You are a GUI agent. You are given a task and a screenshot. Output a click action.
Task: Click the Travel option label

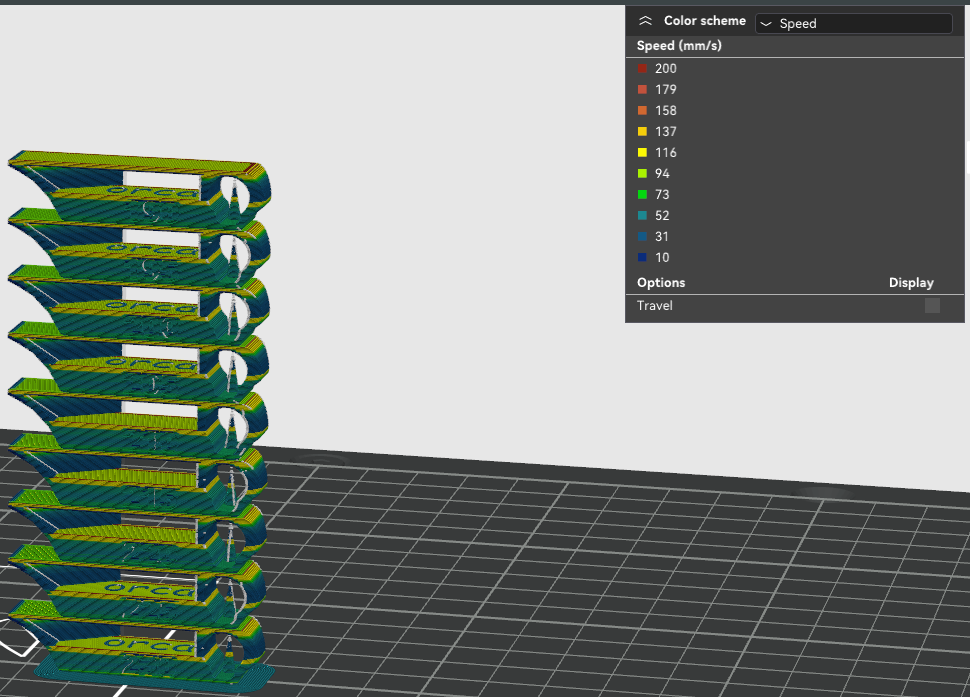coord(655,306)
